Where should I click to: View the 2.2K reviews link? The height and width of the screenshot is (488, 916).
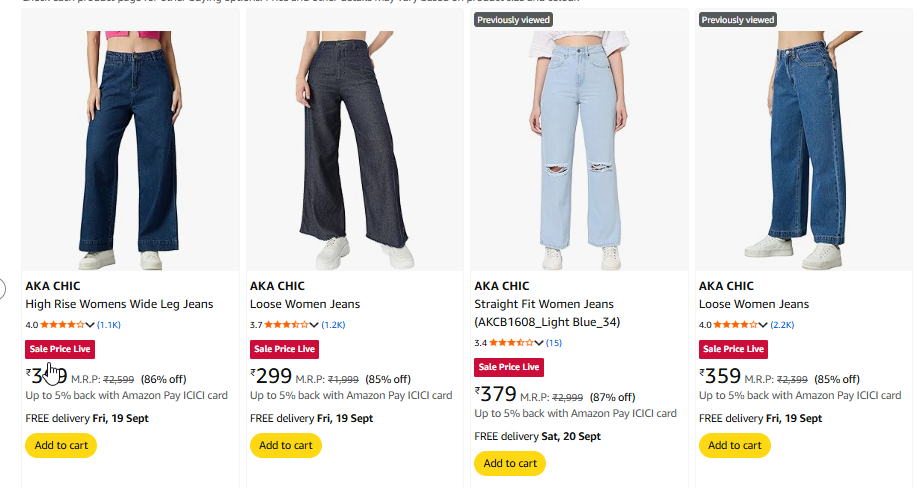(782, 325)
